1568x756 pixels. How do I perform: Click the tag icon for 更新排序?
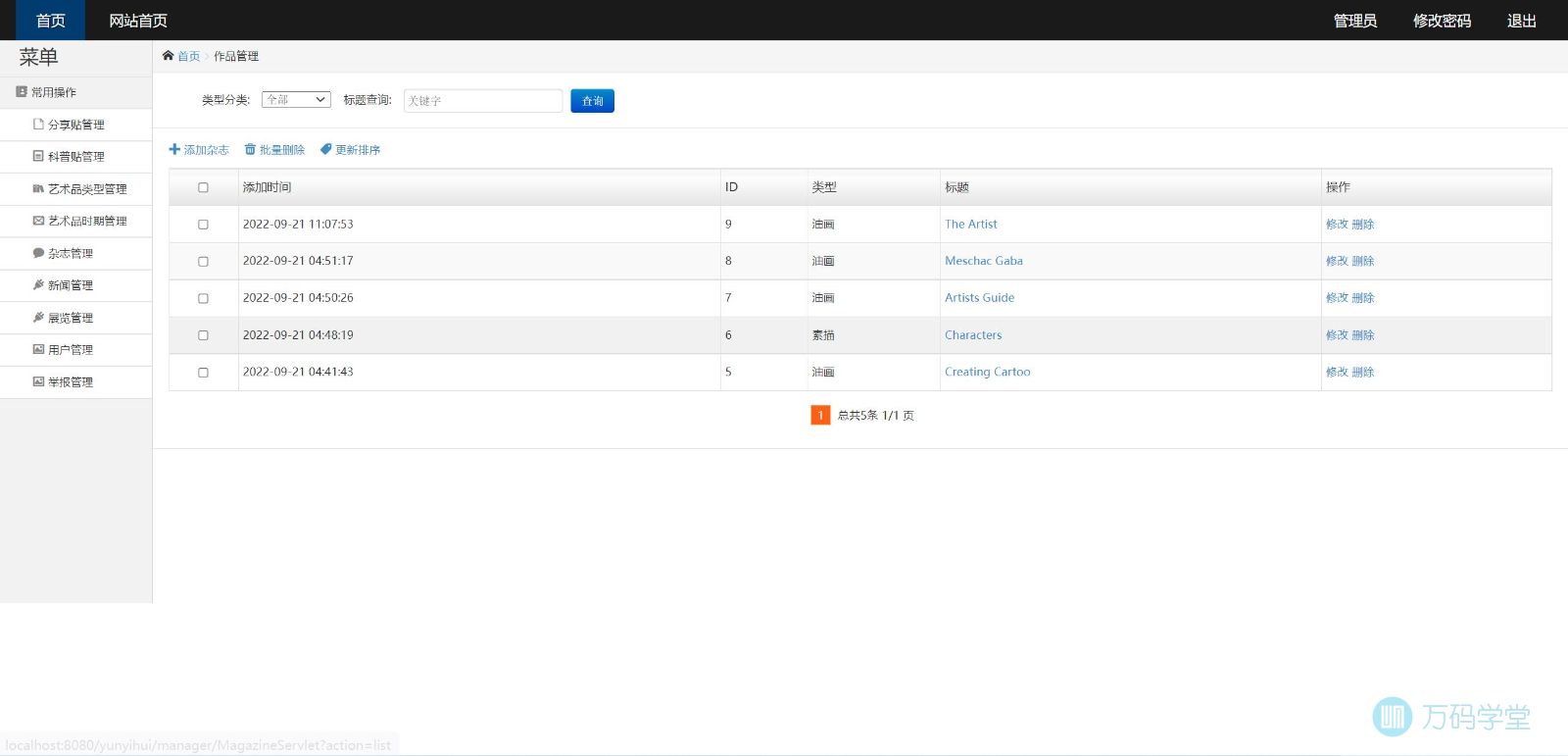pos(326,150)
